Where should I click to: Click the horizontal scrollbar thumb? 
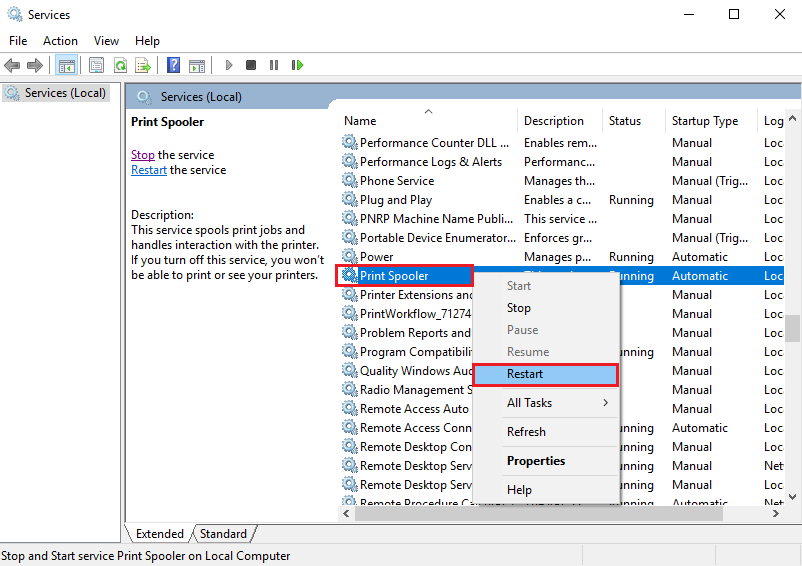coord(539,513)
